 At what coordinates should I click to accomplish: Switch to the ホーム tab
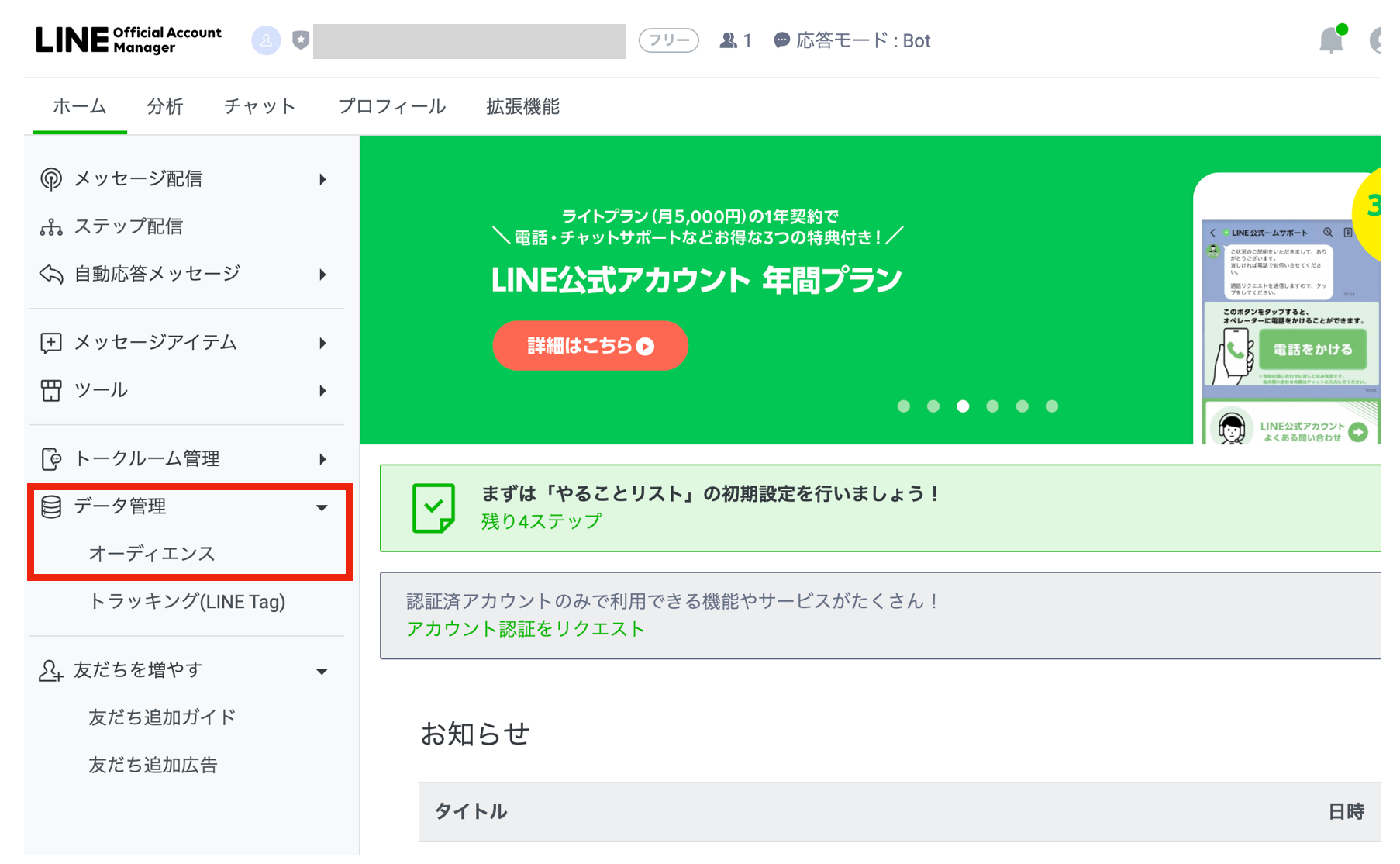80,106
